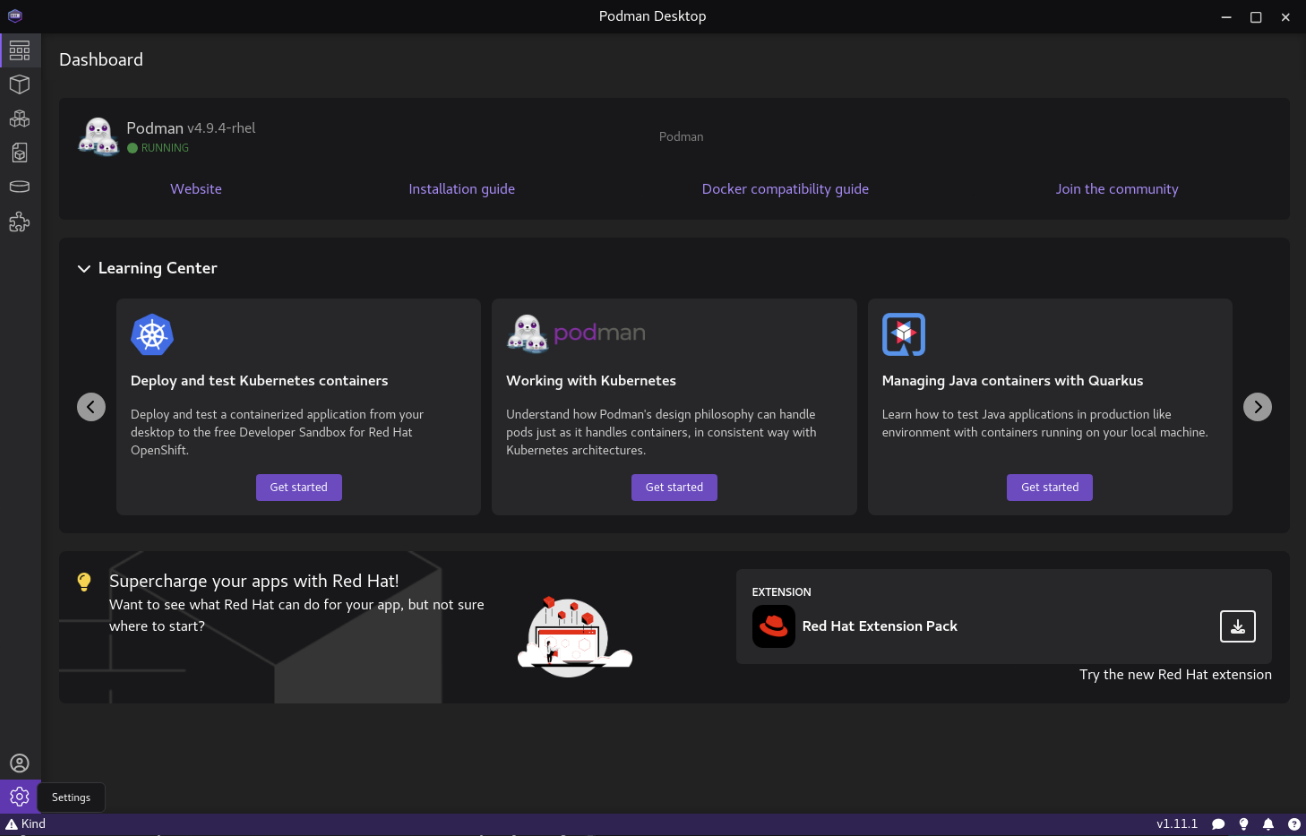Screen dimensions: 1306x836
Task: Click the v1.11.1 version label
Action: coord(1177,824)
